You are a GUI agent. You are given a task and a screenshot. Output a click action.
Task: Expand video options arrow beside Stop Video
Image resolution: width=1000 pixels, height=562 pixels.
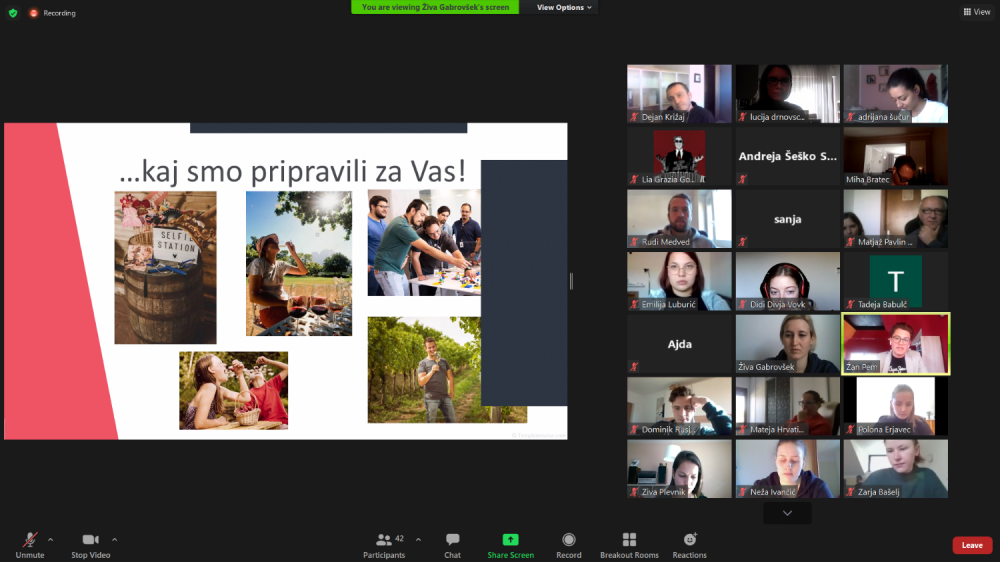pos(114,539)
